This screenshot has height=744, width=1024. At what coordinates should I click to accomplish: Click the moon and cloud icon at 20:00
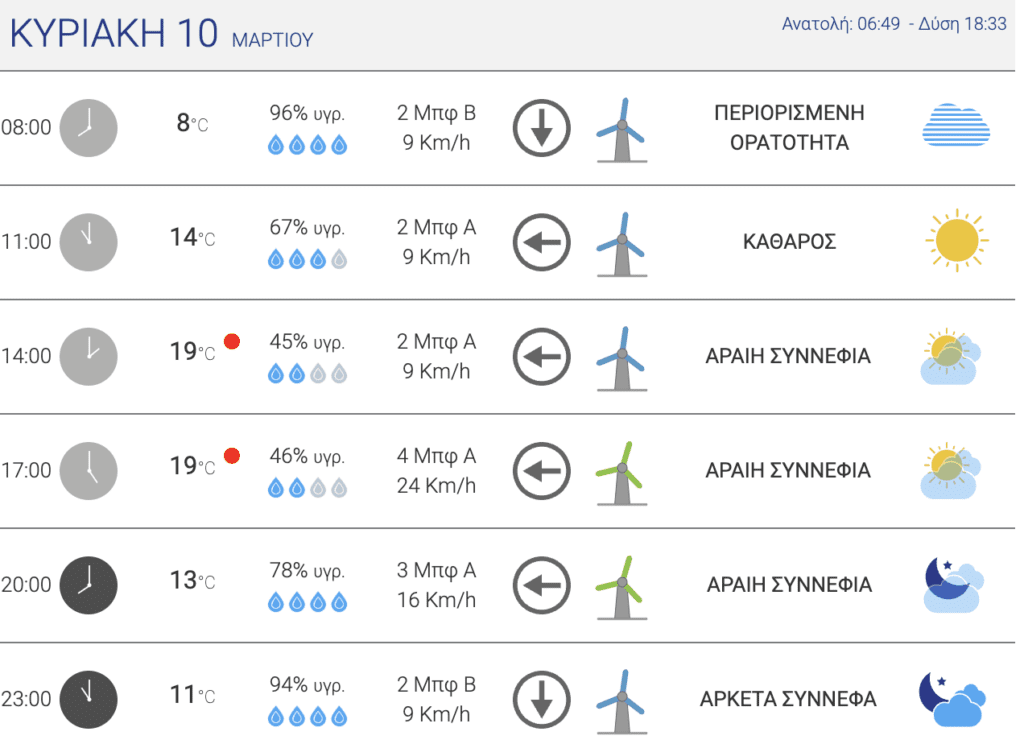[954, 585]
